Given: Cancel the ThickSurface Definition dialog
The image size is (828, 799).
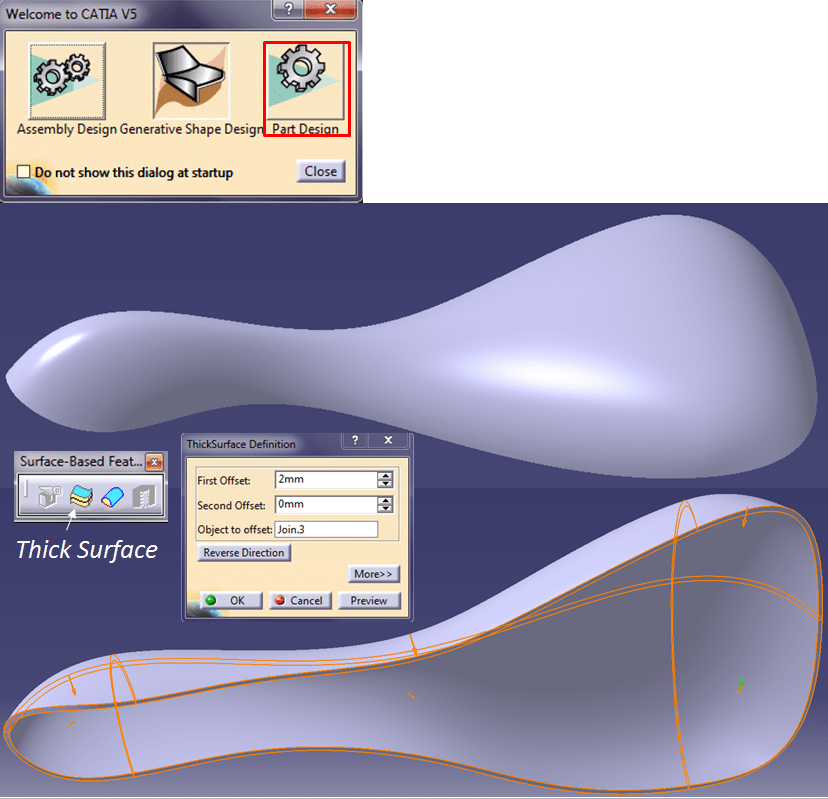Looking at the screenshot, I should click(299, 601).
